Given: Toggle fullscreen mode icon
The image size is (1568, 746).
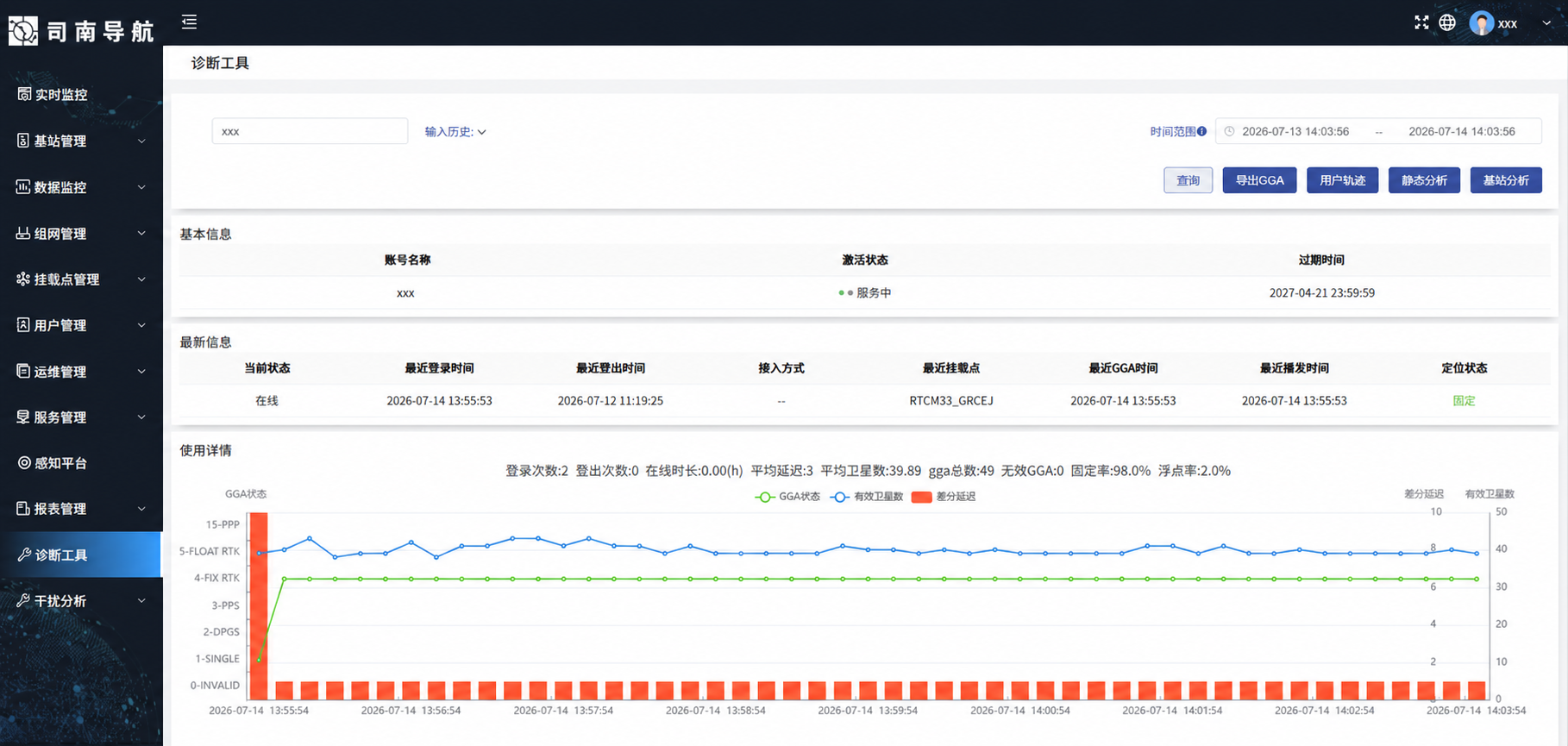Looking at the screenshot, I should (x=1421, y=22).
